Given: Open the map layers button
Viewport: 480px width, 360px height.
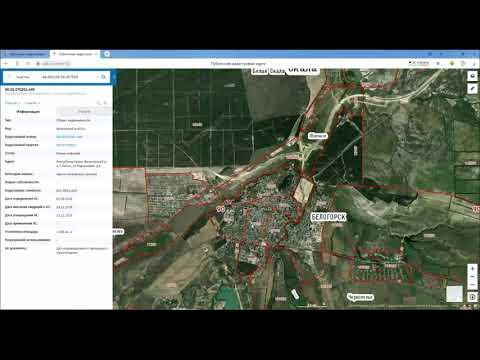Looking at the screenshot, I should coord(472,76).
